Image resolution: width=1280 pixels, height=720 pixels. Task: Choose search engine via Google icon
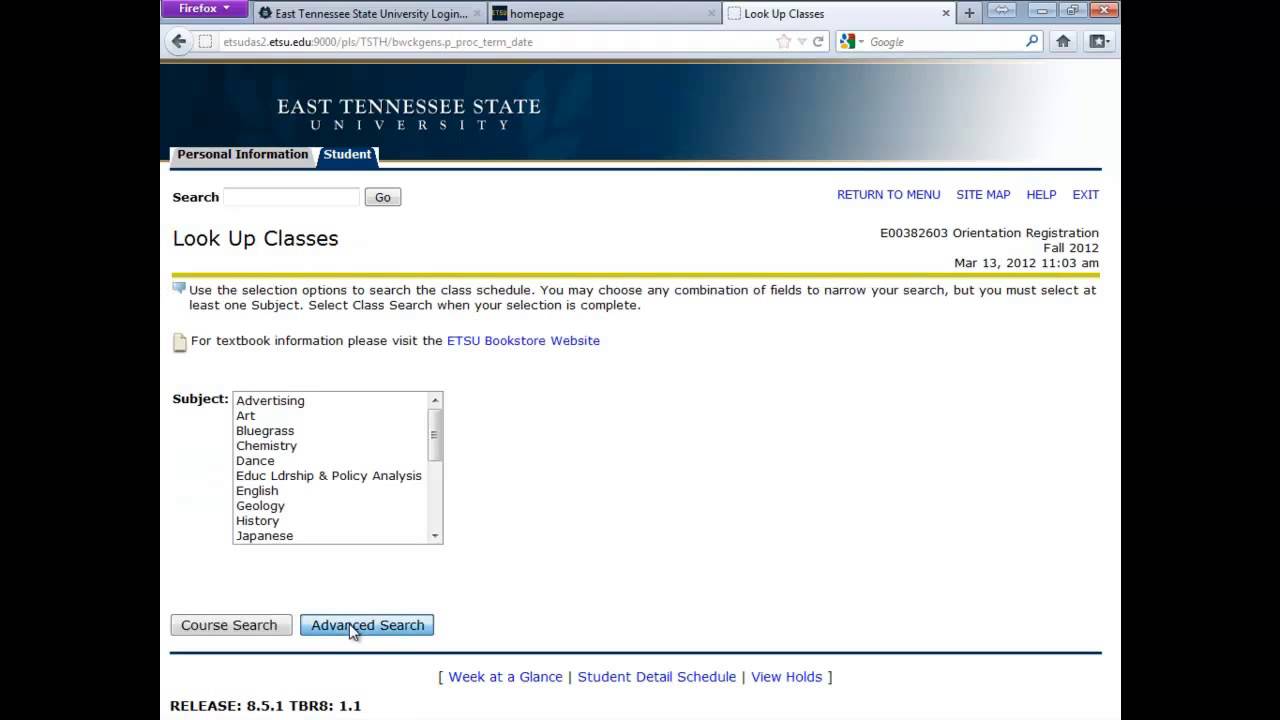click(x=852, y=42)
